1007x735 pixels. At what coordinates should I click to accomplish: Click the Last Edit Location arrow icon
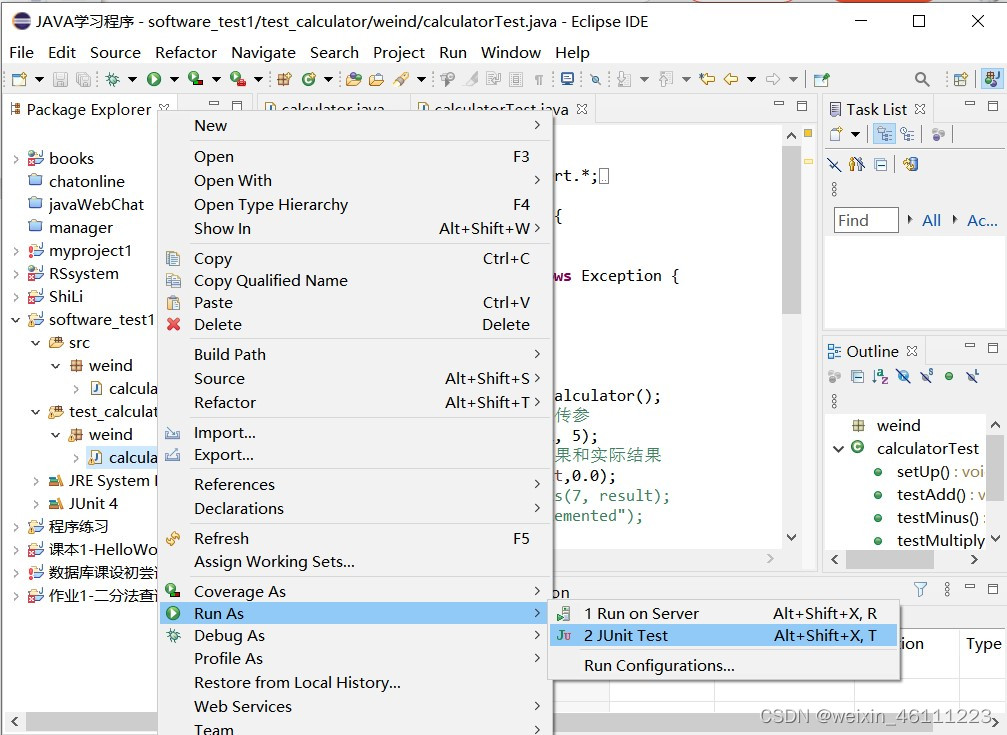tap(707, 79)
